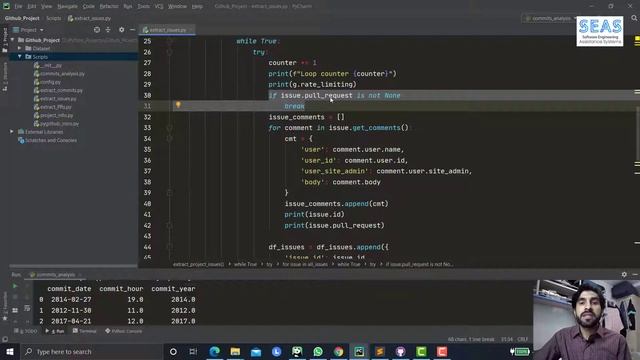Click the taskbar search box

[x=92, y=351]
